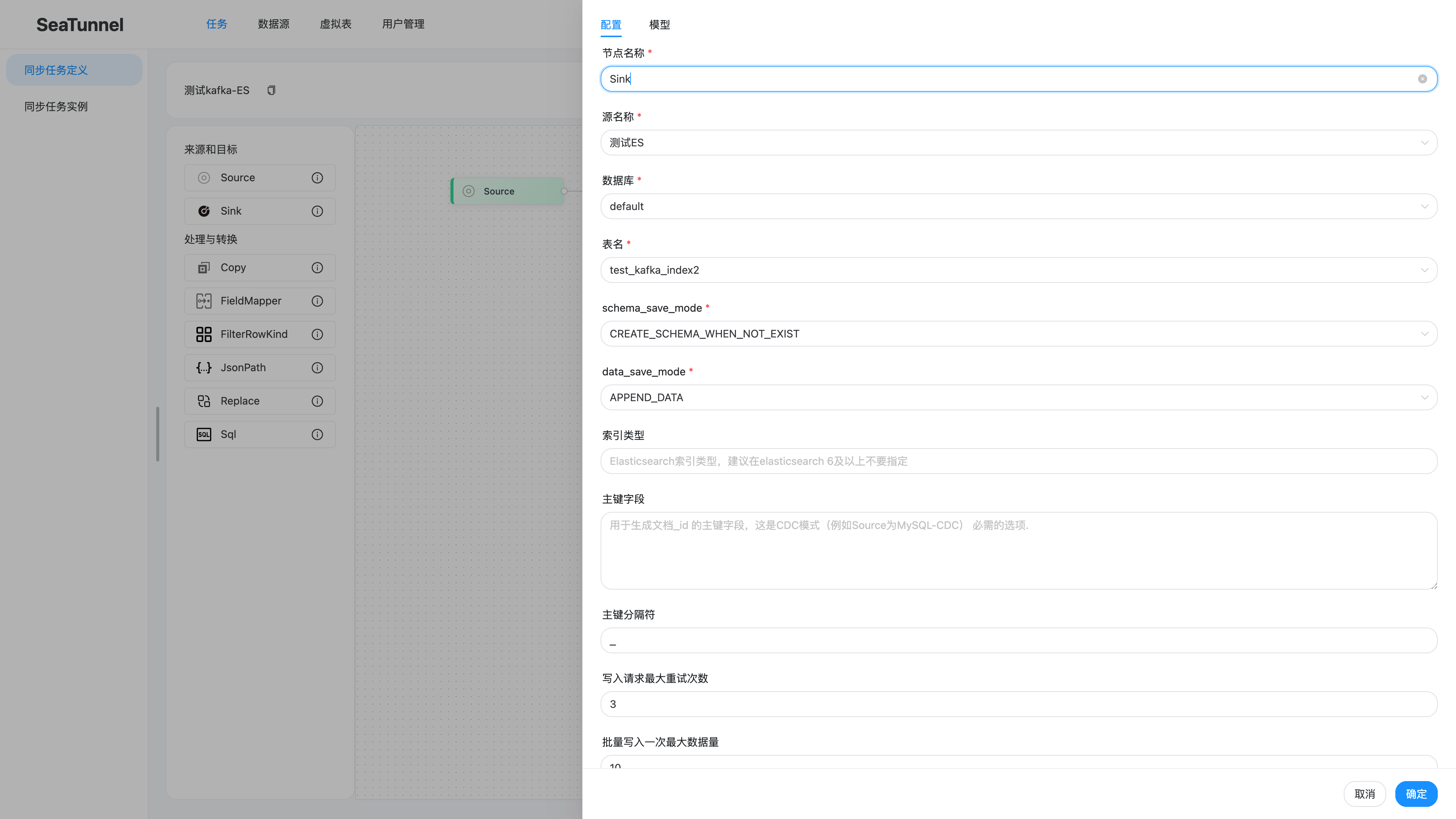The image size is (1456, 819).
Task: Switch to the 模型 tab
Action: click(x=659, y=24)
